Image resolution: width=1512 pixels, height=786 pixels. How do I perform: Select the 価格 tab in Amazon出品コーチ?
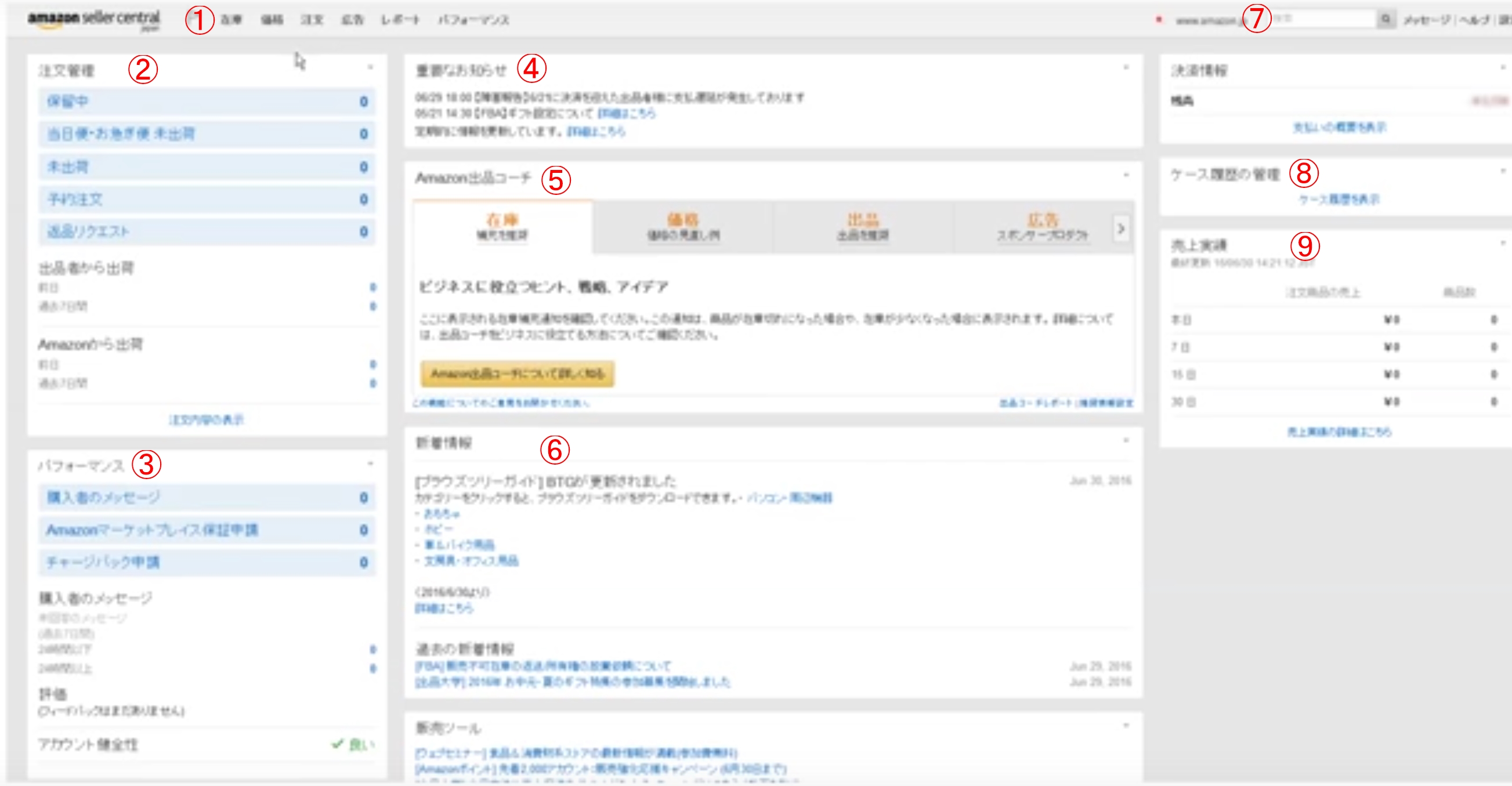(683, 227)
